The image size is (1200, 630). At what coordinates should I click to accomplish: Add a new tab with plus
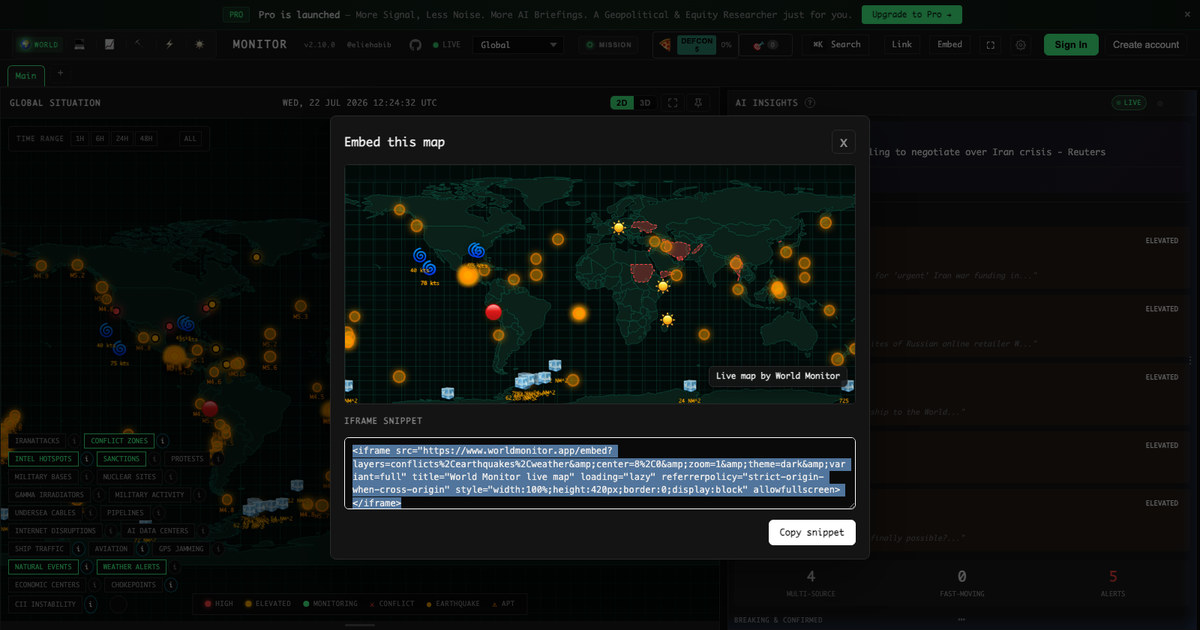(59, 73)
